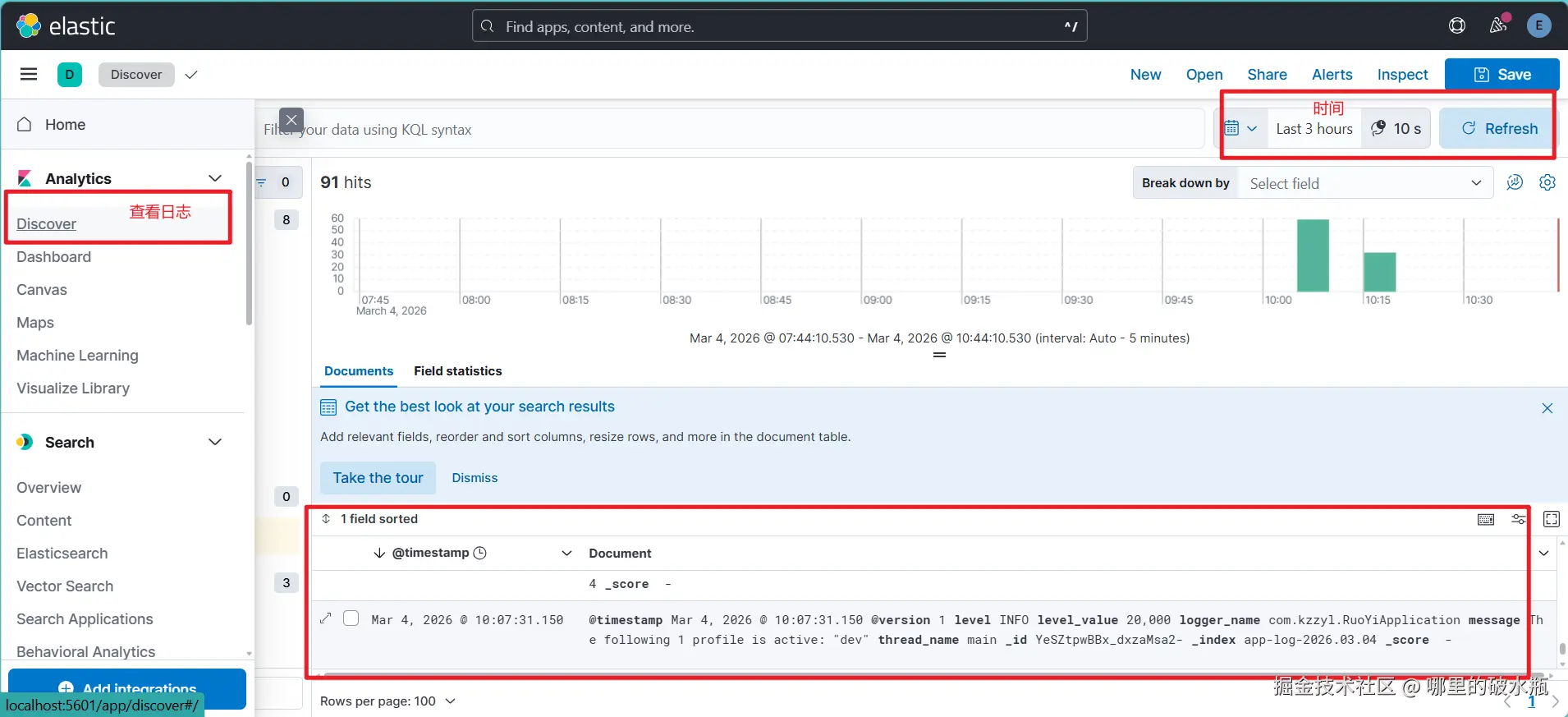Open the chart edit visualization icon

(x=1515, y=182)
